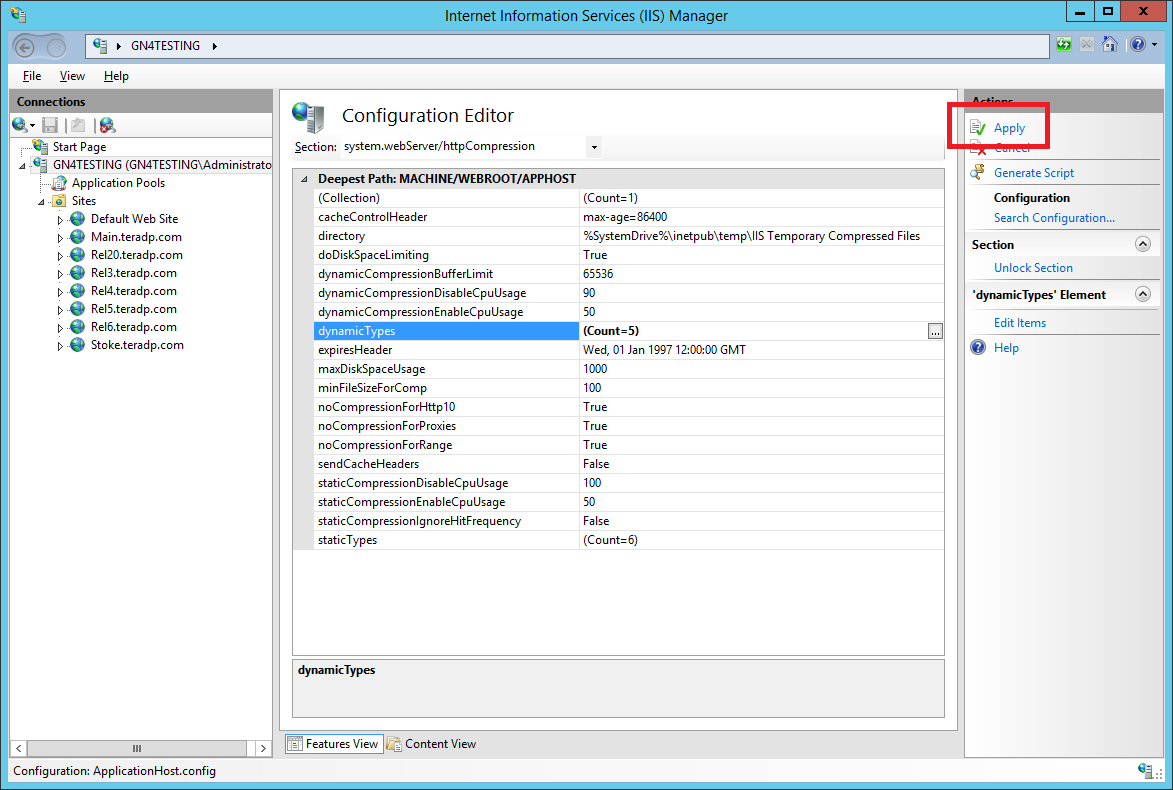Image resolution: width=1173 pixels, height=790 pixels.
Task: Click the delete connection icon in Connections toolbar
Action: (x=107, y=125)
